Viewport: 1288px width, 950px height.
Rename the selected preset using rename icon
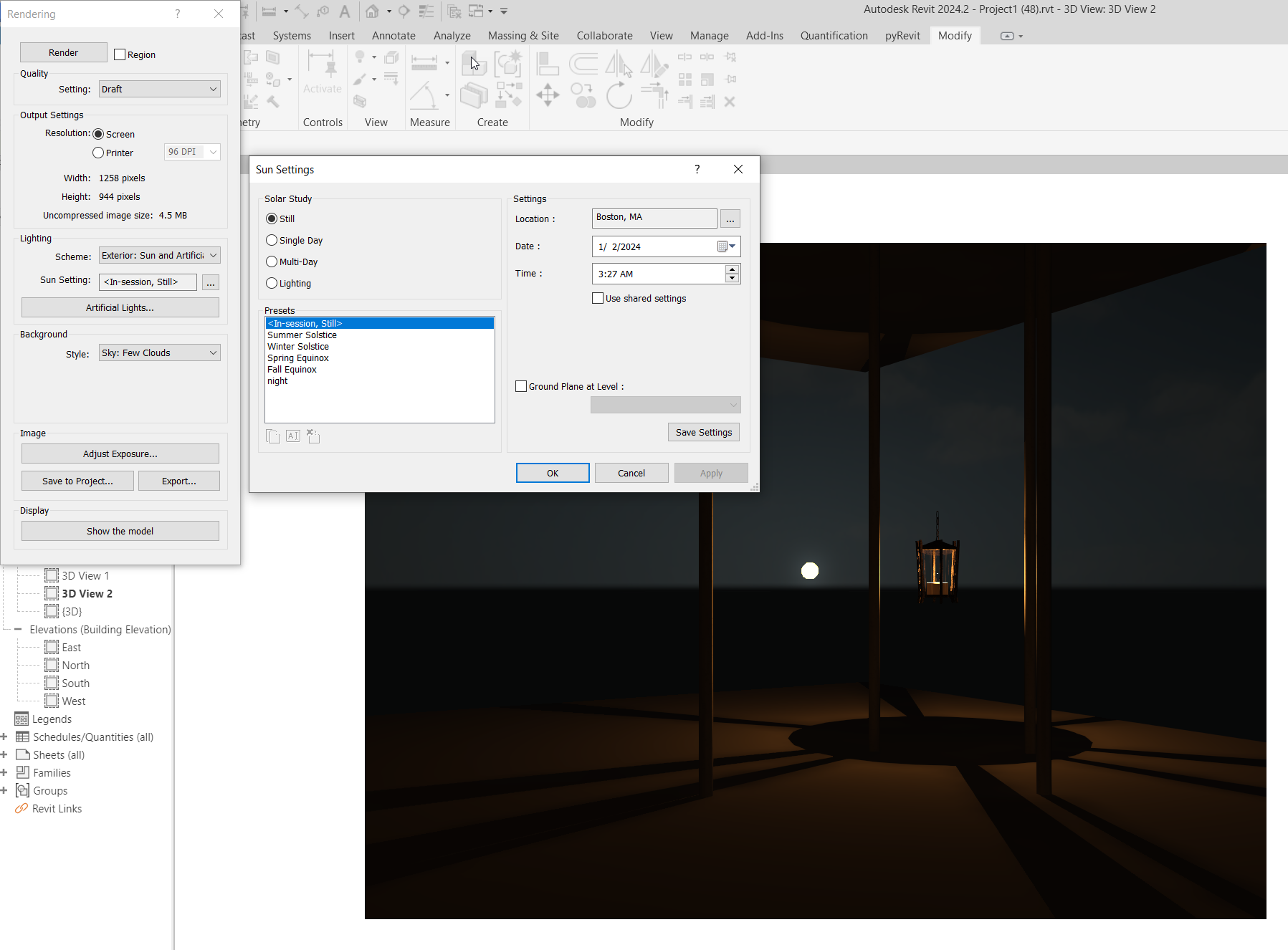[292, 436]
